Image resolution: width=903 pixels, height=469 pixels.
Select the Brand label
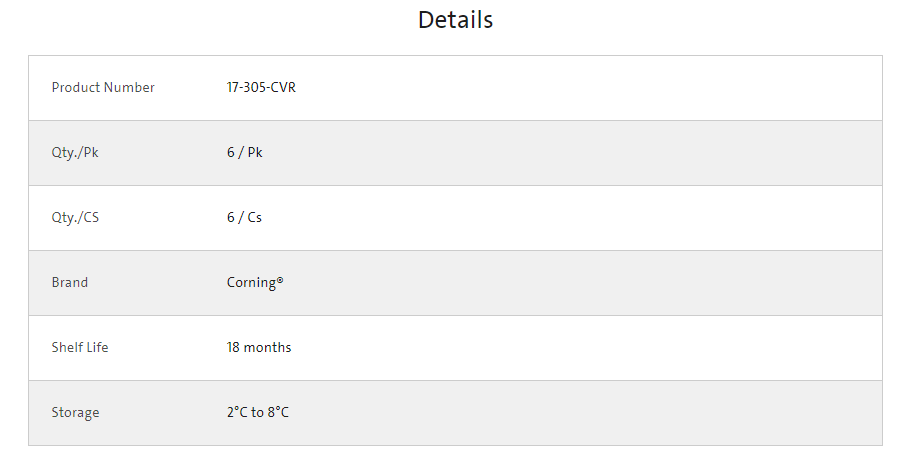point(70,282)
